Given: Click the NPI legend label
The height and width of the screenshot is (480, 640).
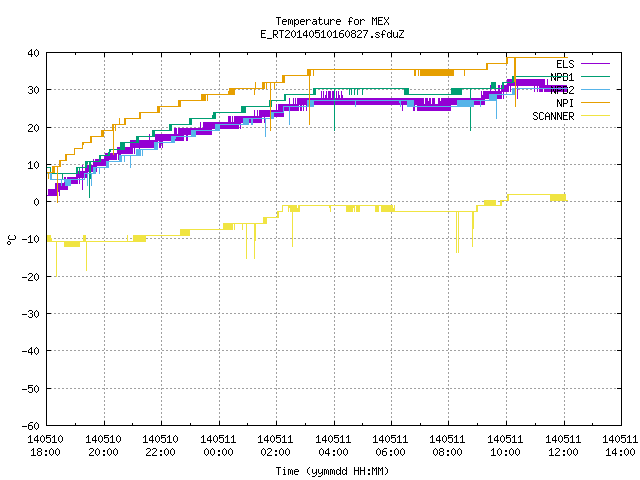Looking at the screenshot, I should click(565, 103).
